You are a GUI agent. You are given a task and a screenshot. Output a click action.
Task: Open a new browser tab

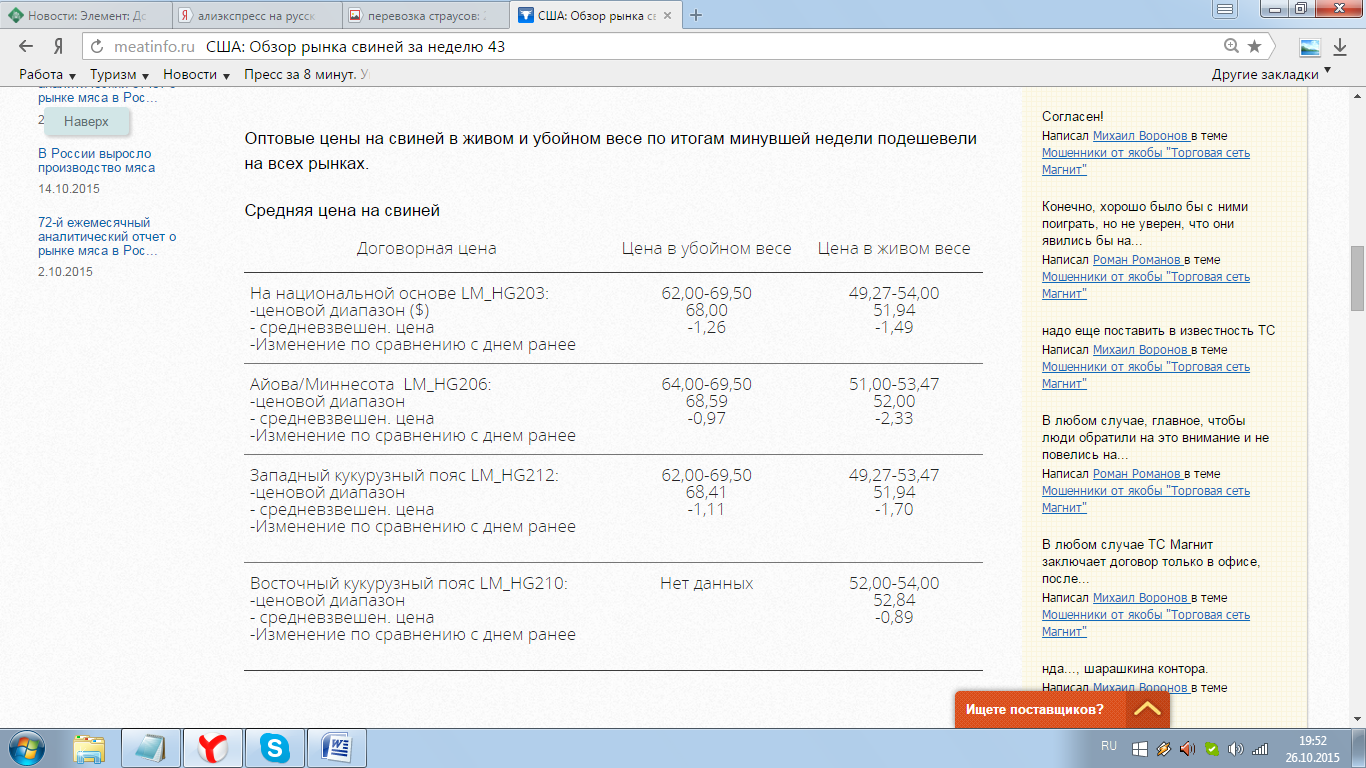[697, 15]
